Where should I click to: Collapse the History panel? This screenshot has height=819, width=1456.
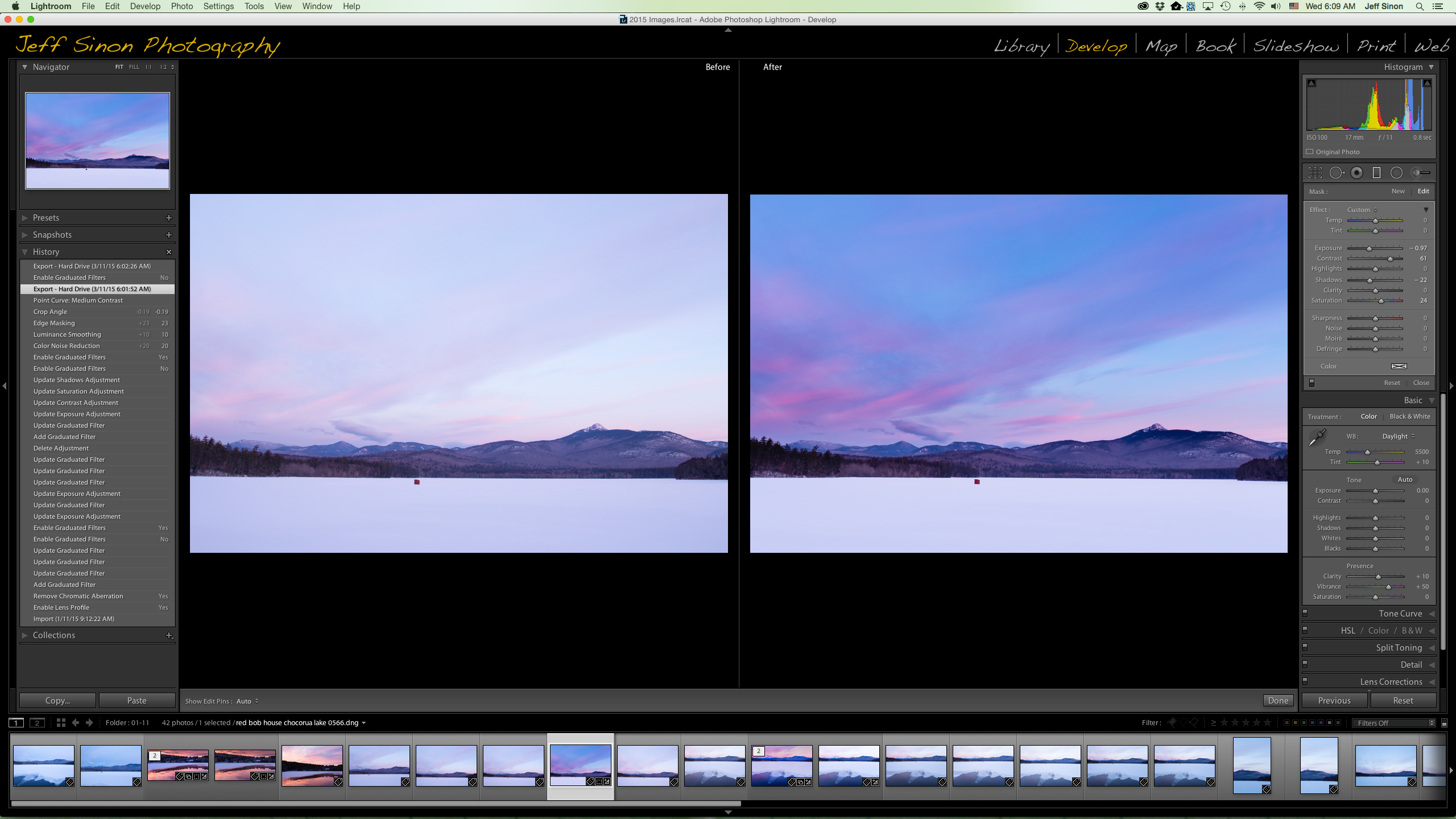(x=24, y=252)
